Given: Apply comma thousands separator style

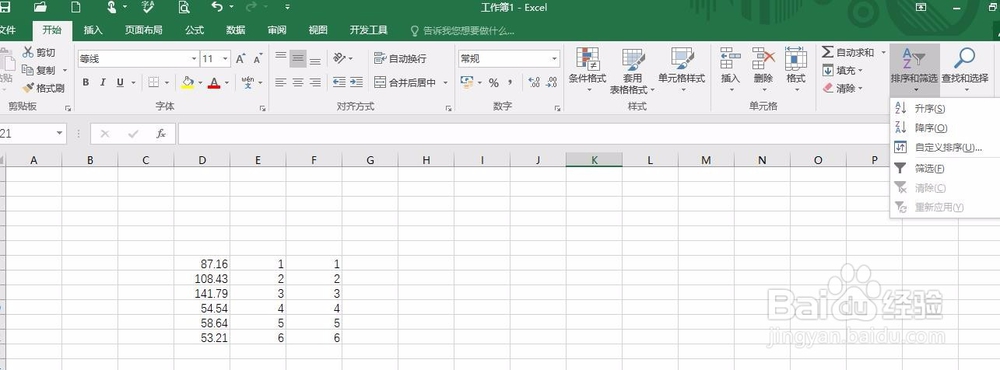Looking at the screenshot, I should [510, 82].
